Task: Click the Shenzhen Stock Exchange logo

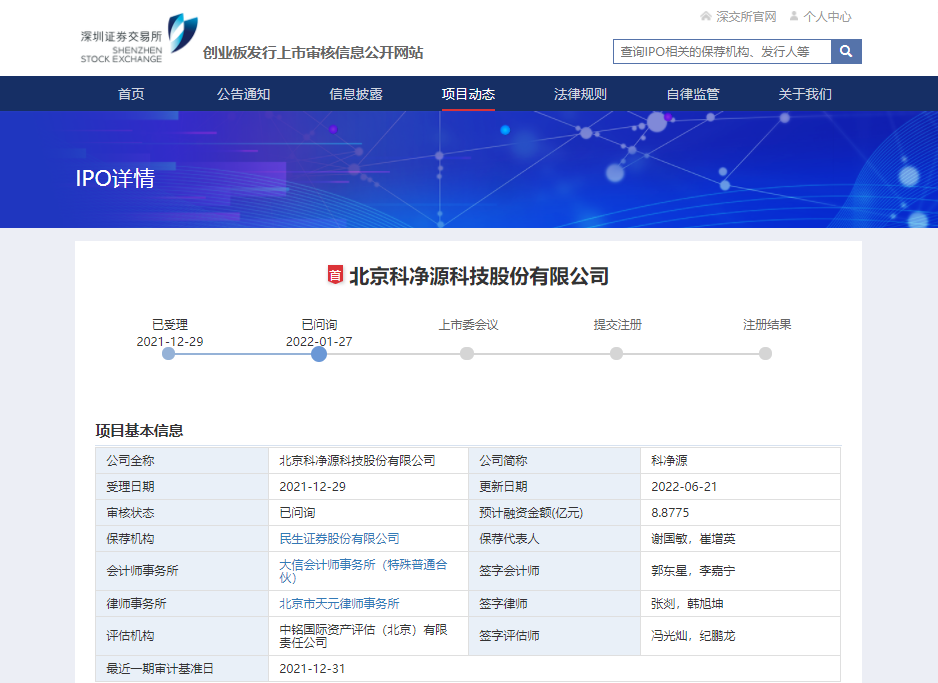Action: coord(139,38)
